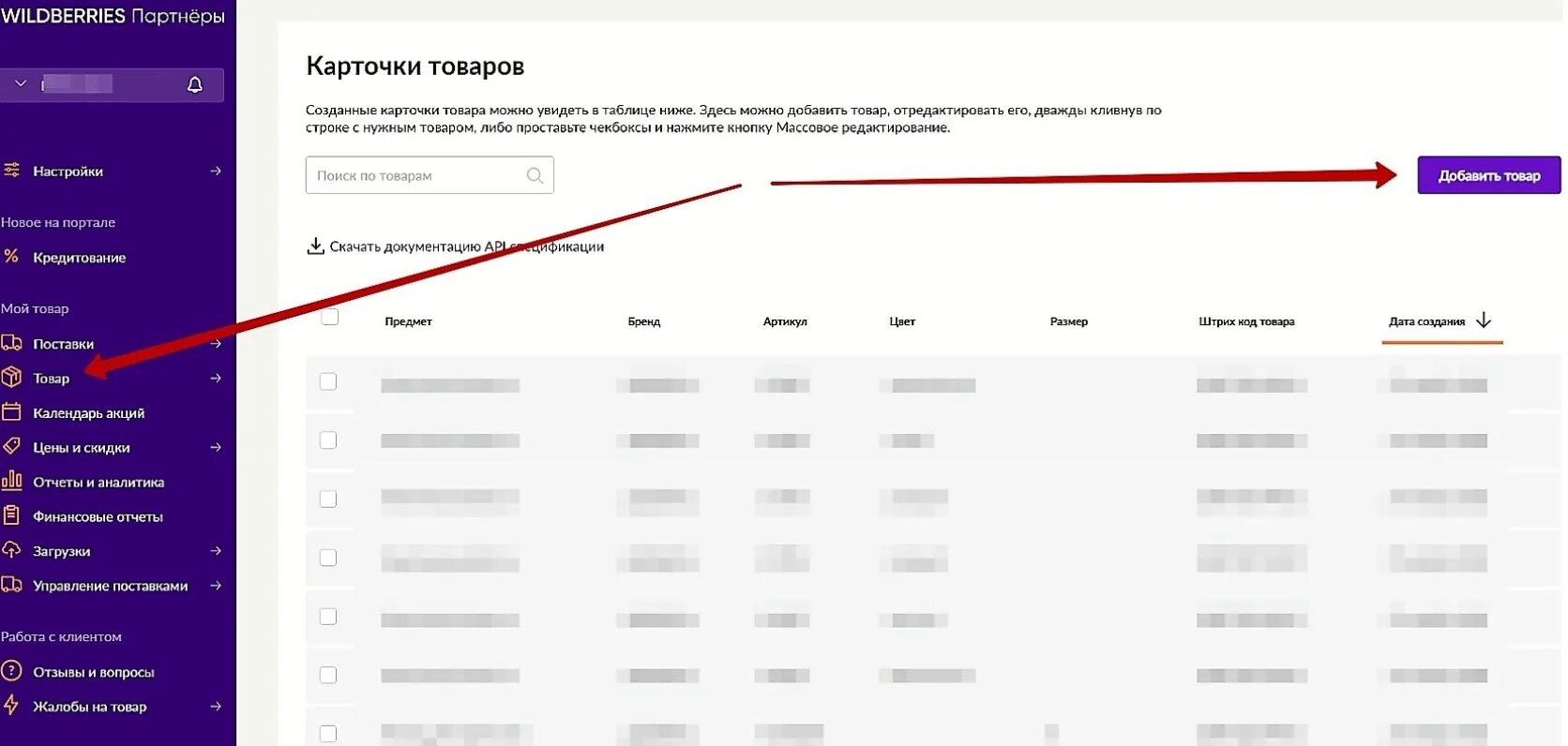Click the Цены и скидки tag icon
1568x746 pixels.
(x=11, y=446)
